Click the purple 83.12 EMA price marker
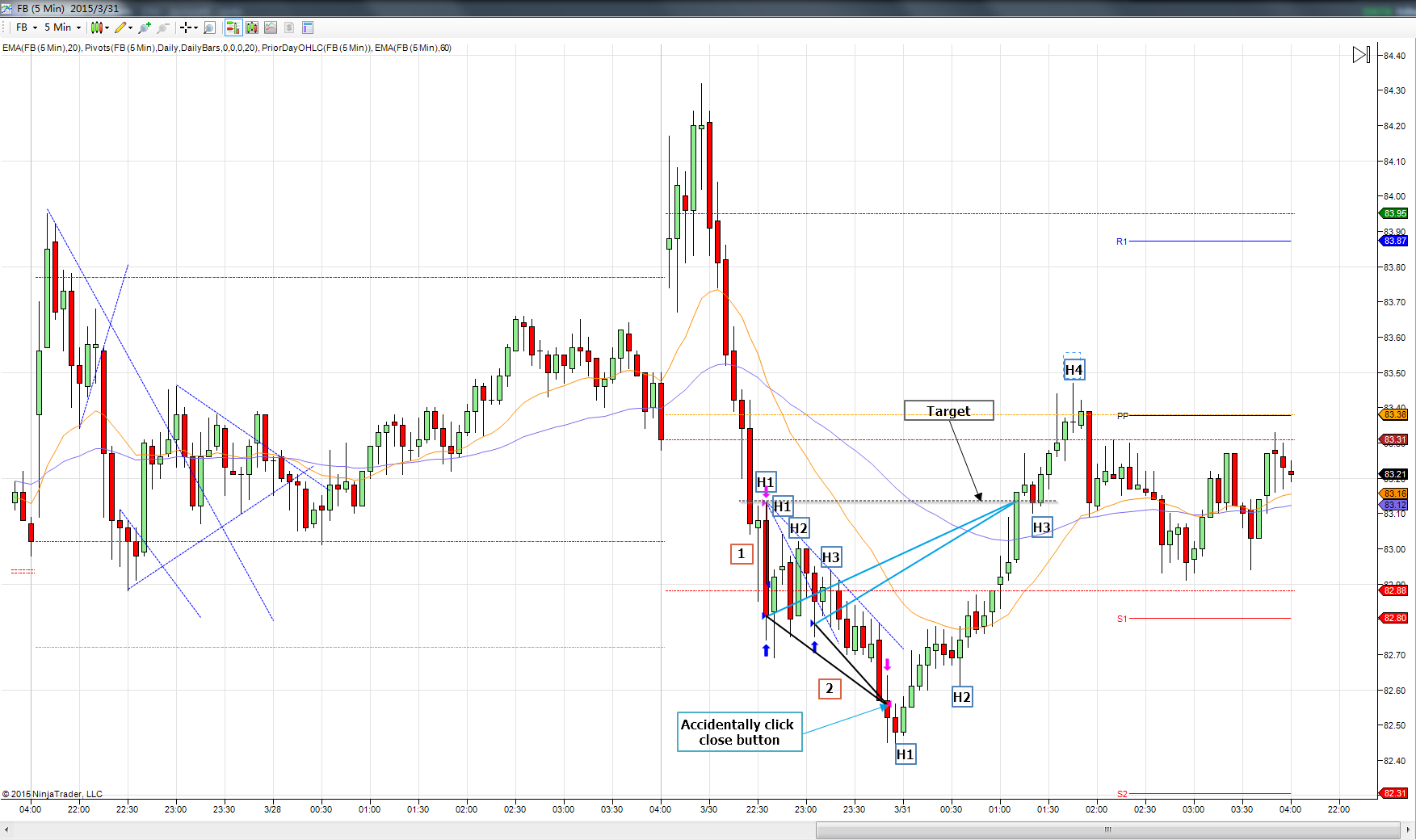Viewport: 1416px width, 840px height. [1394, 505]
